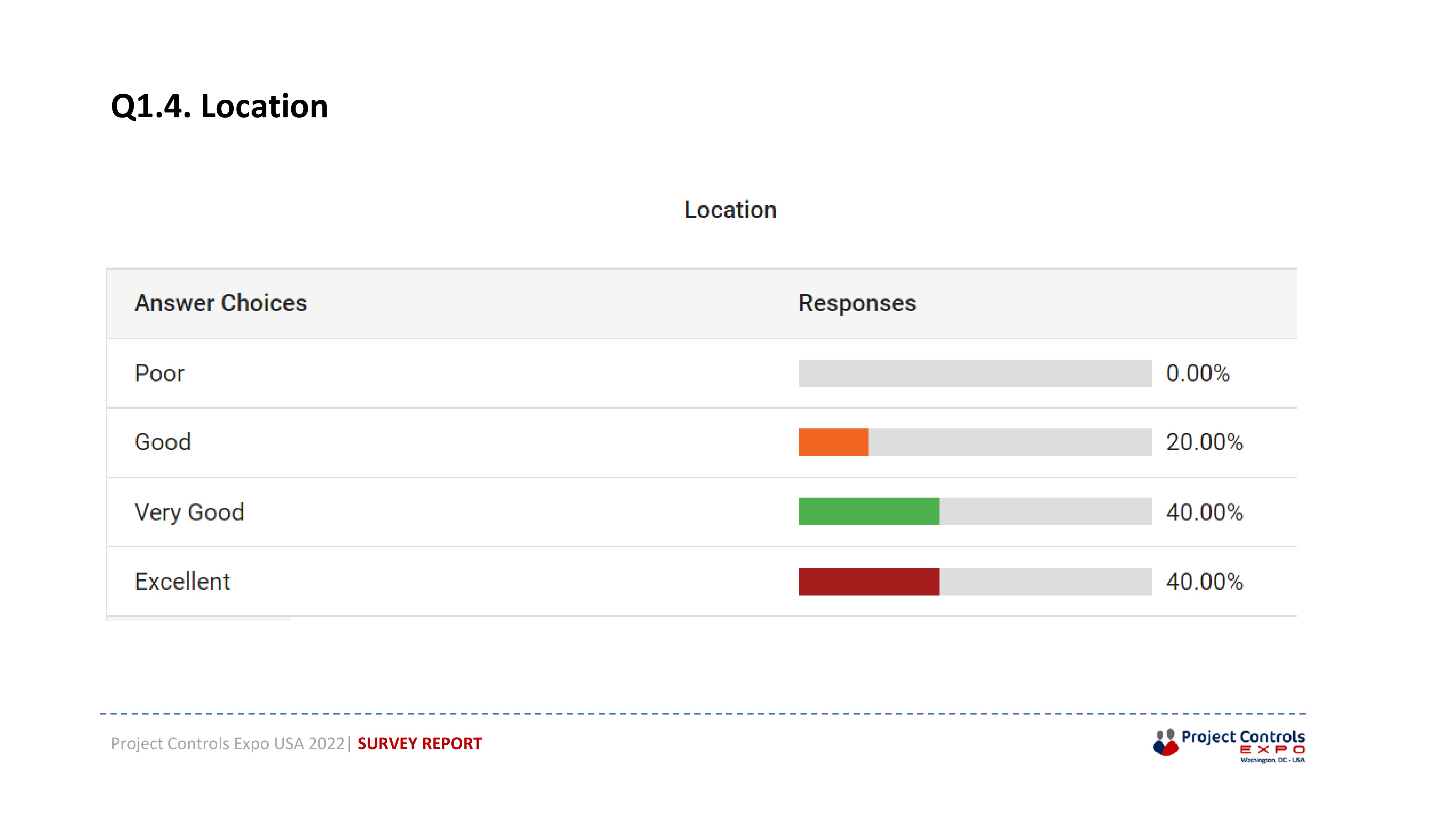1456x819 pixels.
Task: Select the Excellent answer row label
Action: point(182,581)
